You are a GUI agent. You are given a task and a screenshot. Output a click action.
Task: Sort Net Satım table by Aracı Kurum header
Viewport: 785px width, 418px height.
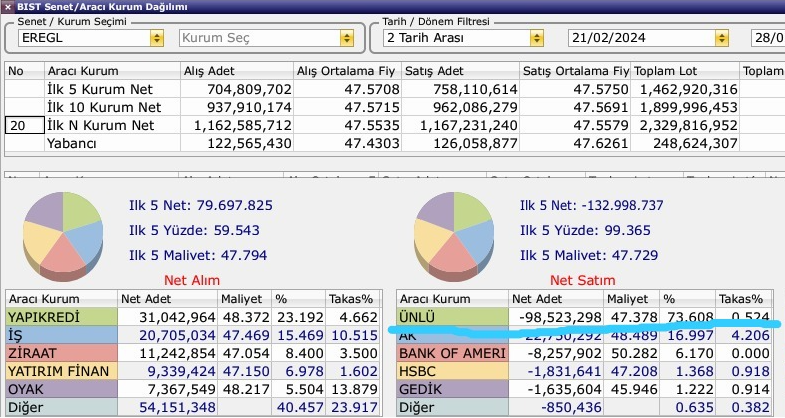453,299
